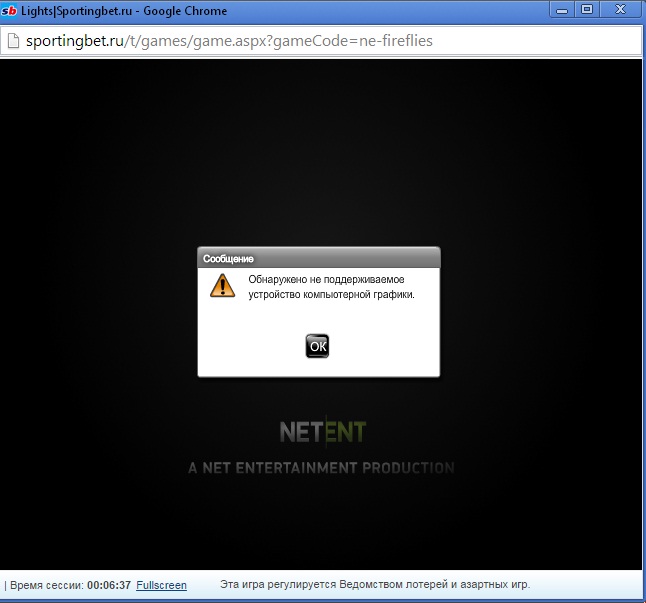
Task: Click the Fullscreen link
Action: pyautogui.click(x=162, y=585)
